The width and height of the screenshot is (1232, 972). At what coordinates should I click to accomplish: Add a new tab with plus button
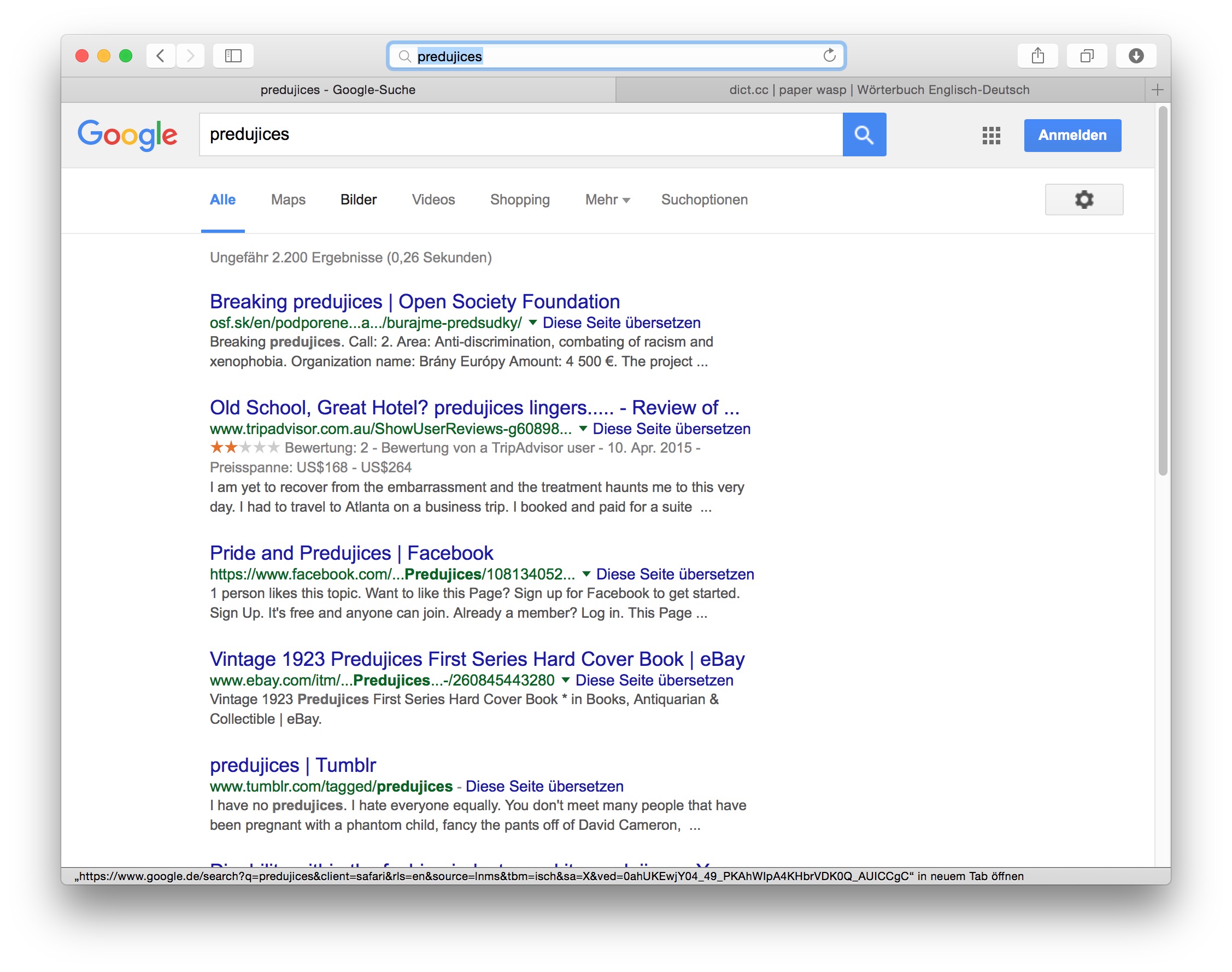pos(1157,90)
